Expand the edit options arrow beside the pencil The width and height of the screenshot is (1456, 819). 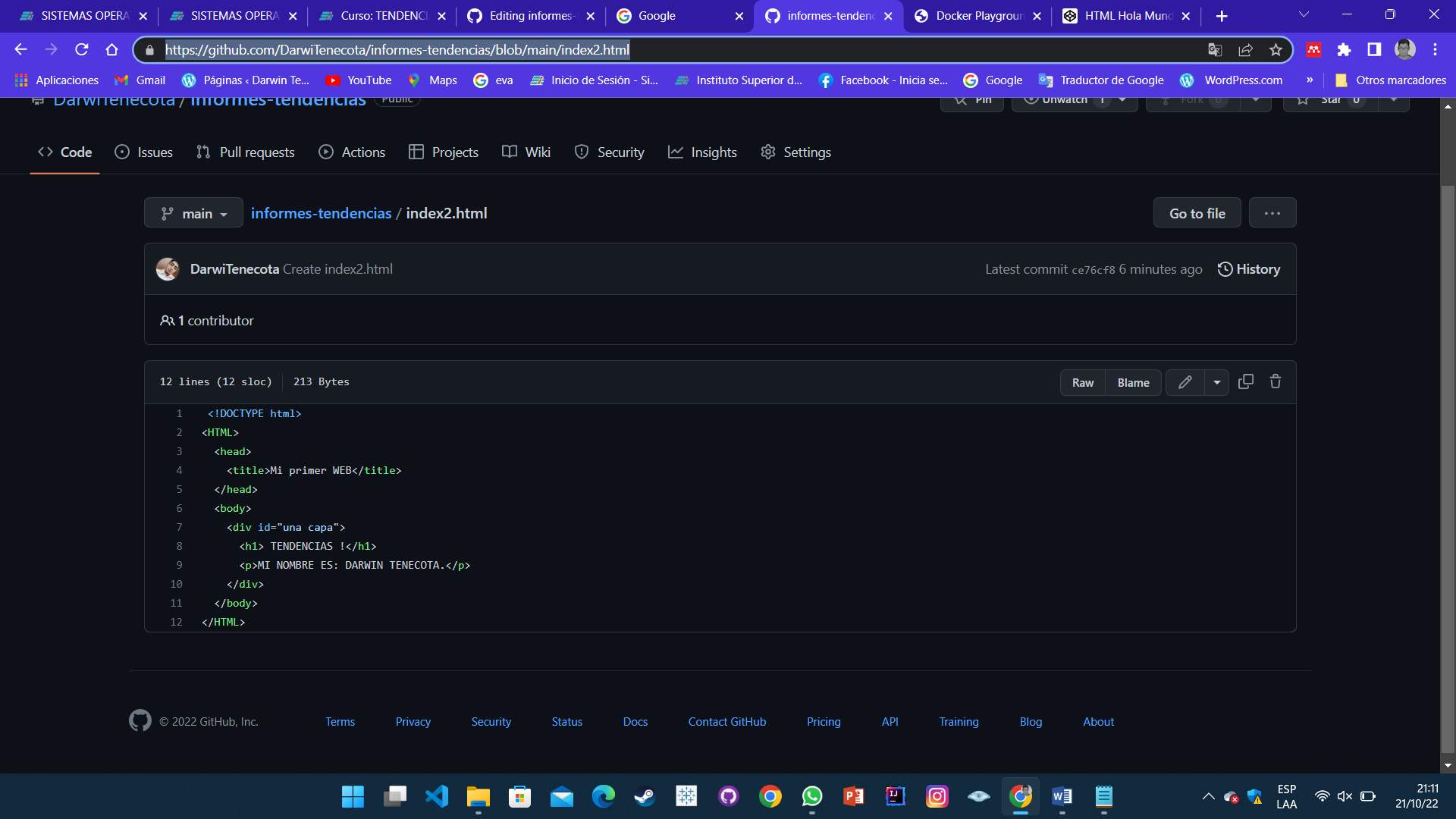coord(1217,381)
